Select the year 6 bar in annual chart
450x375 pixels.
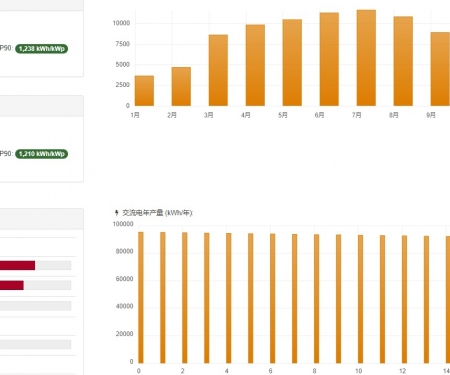[x=273, y=299]
